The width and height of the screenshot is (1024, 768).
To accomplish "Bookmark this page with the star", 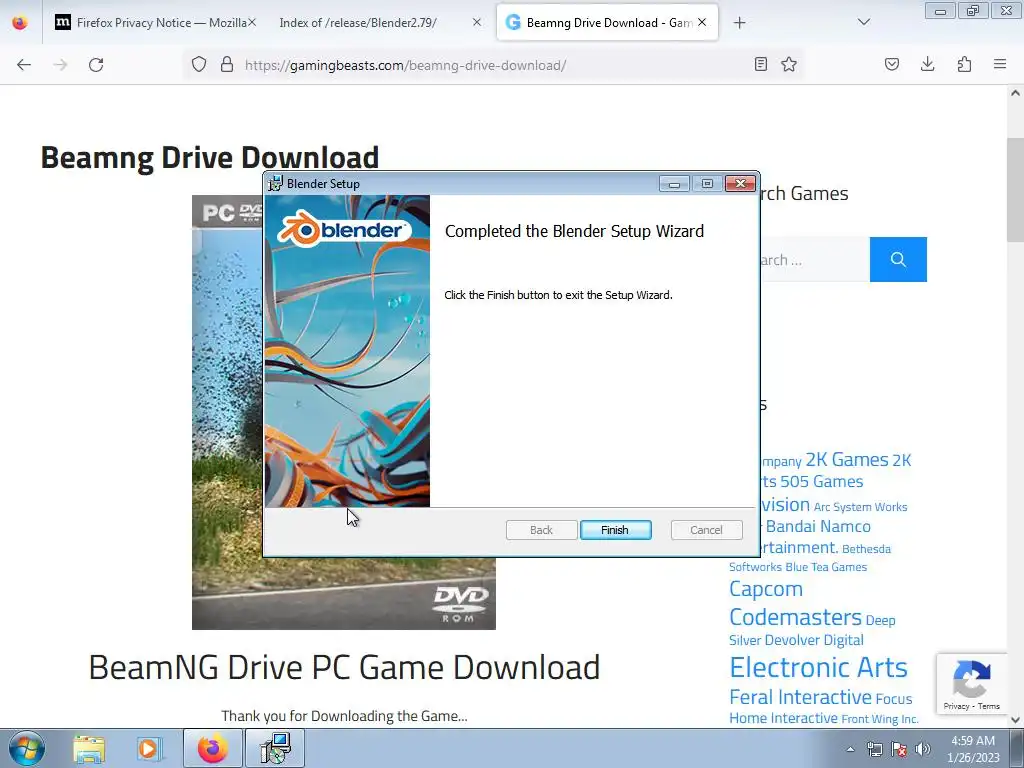I will click(789, 64).
